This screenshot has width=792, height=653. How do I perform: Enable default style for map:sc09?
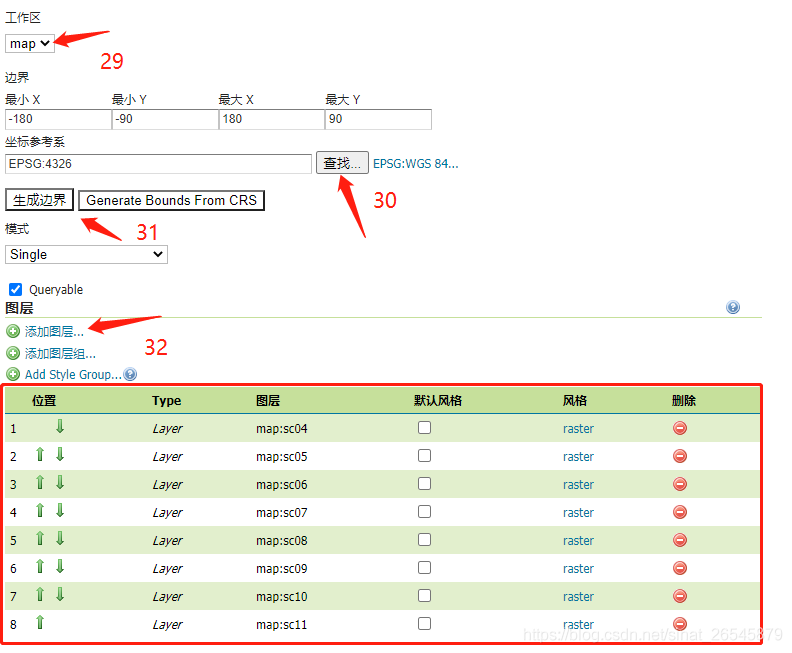coord(424,568)
